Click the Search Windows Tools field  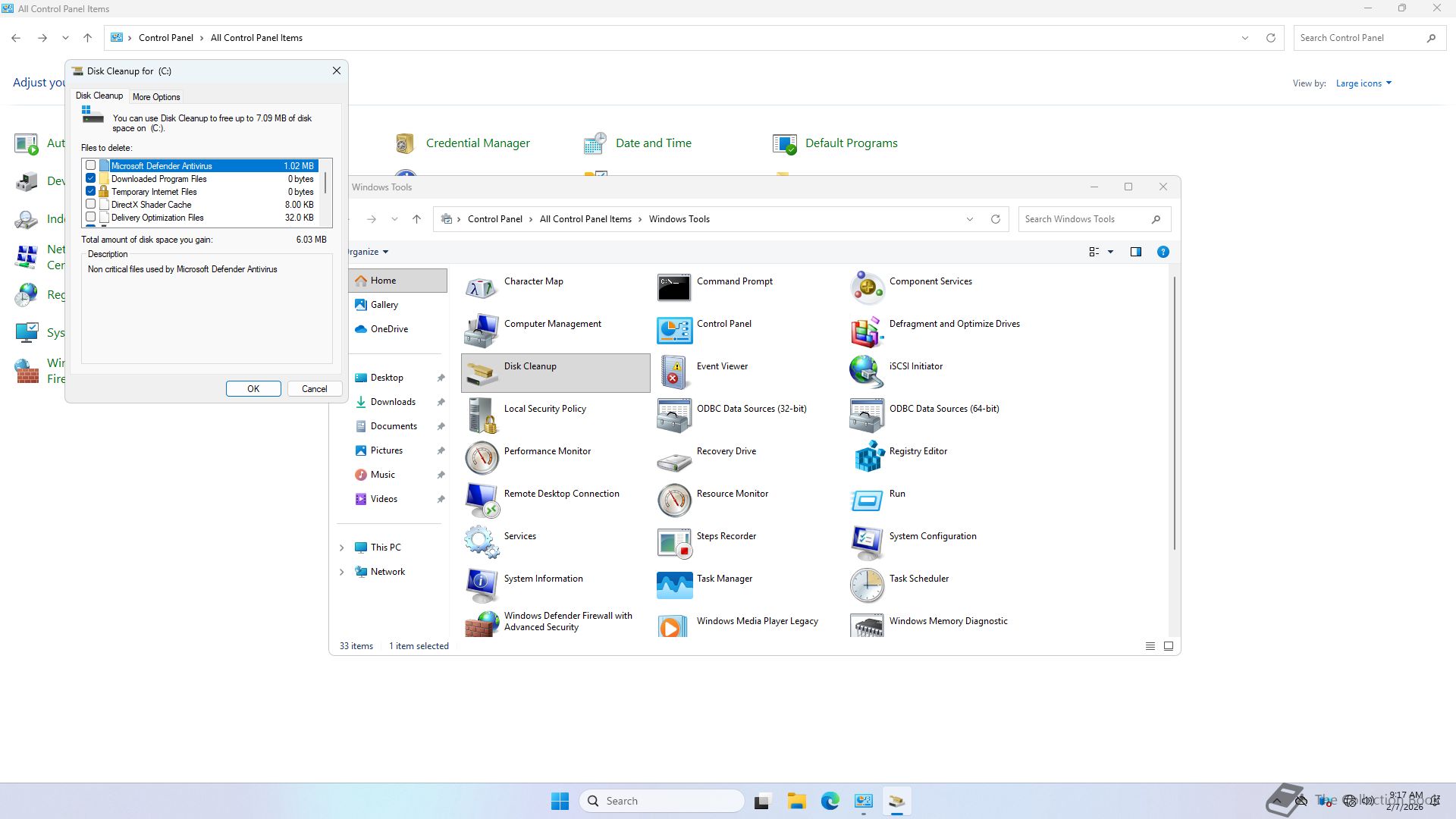pos(1084,219)
